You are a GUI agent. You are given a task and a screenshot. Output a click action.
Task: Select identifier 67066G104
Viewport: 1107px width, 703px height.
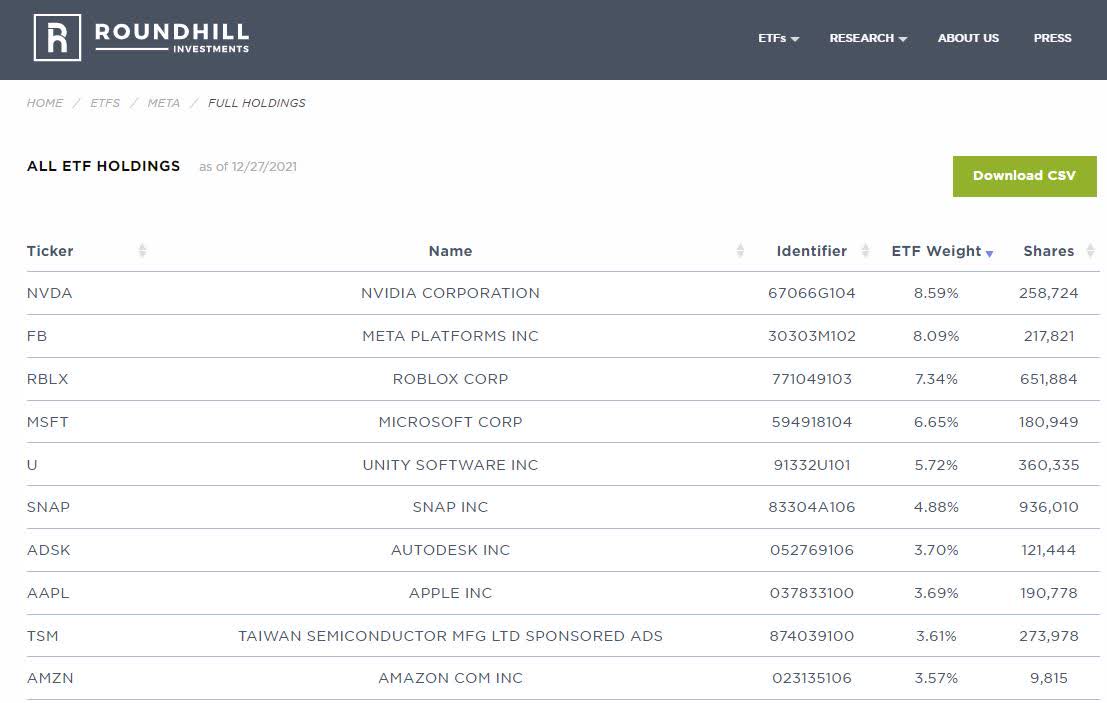(812, 293)
